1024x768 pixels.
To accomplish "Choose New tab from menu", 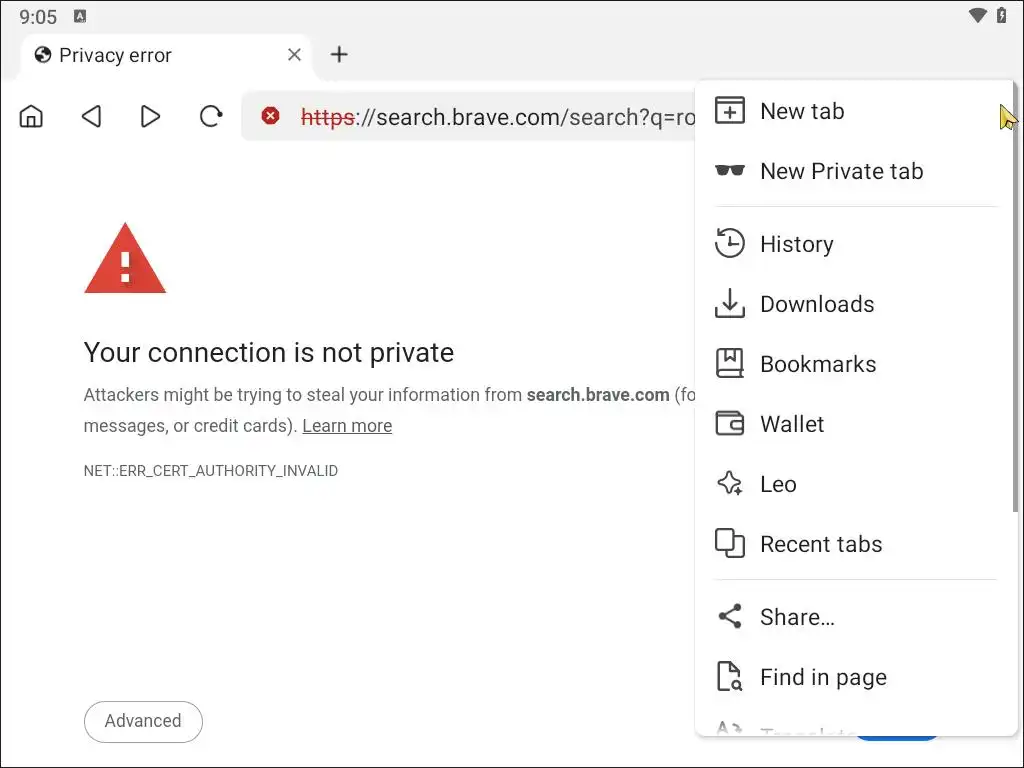I will pos(854,111).
